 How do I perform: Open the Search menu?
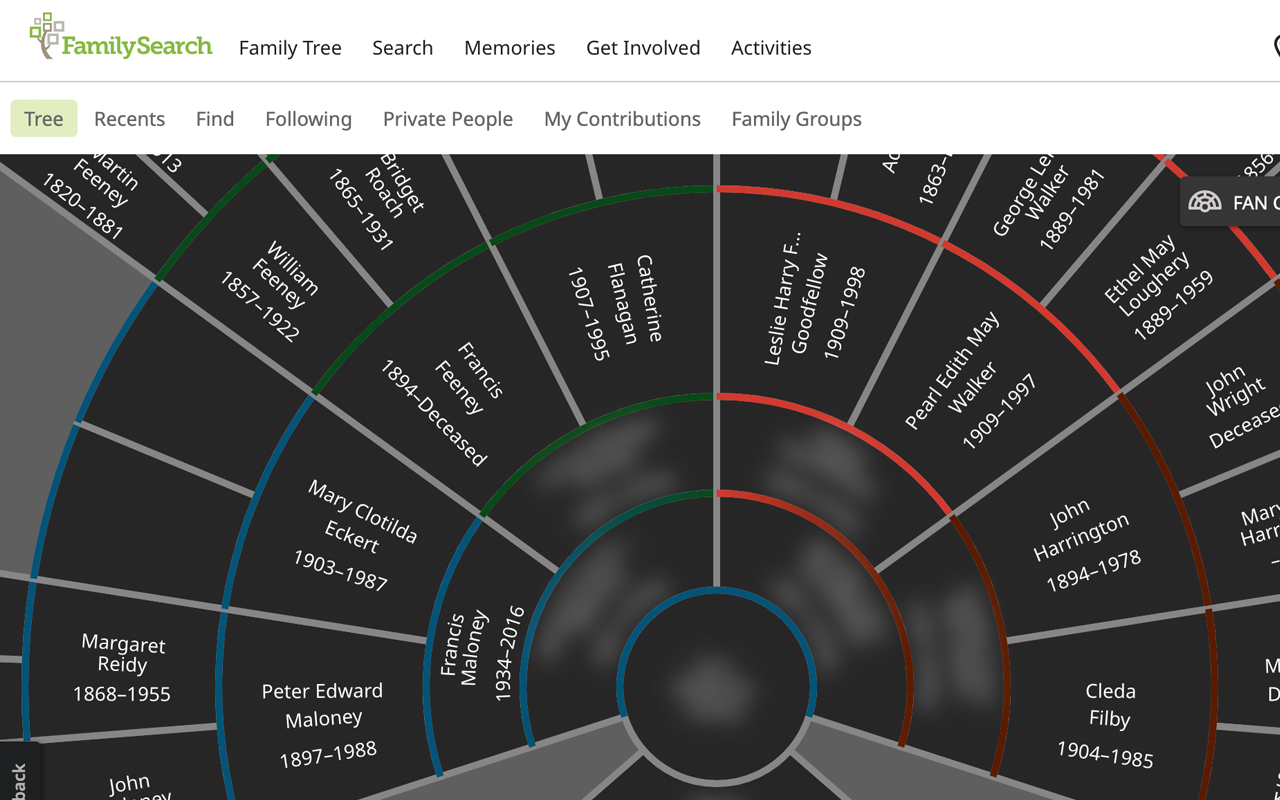click(402, 48)
